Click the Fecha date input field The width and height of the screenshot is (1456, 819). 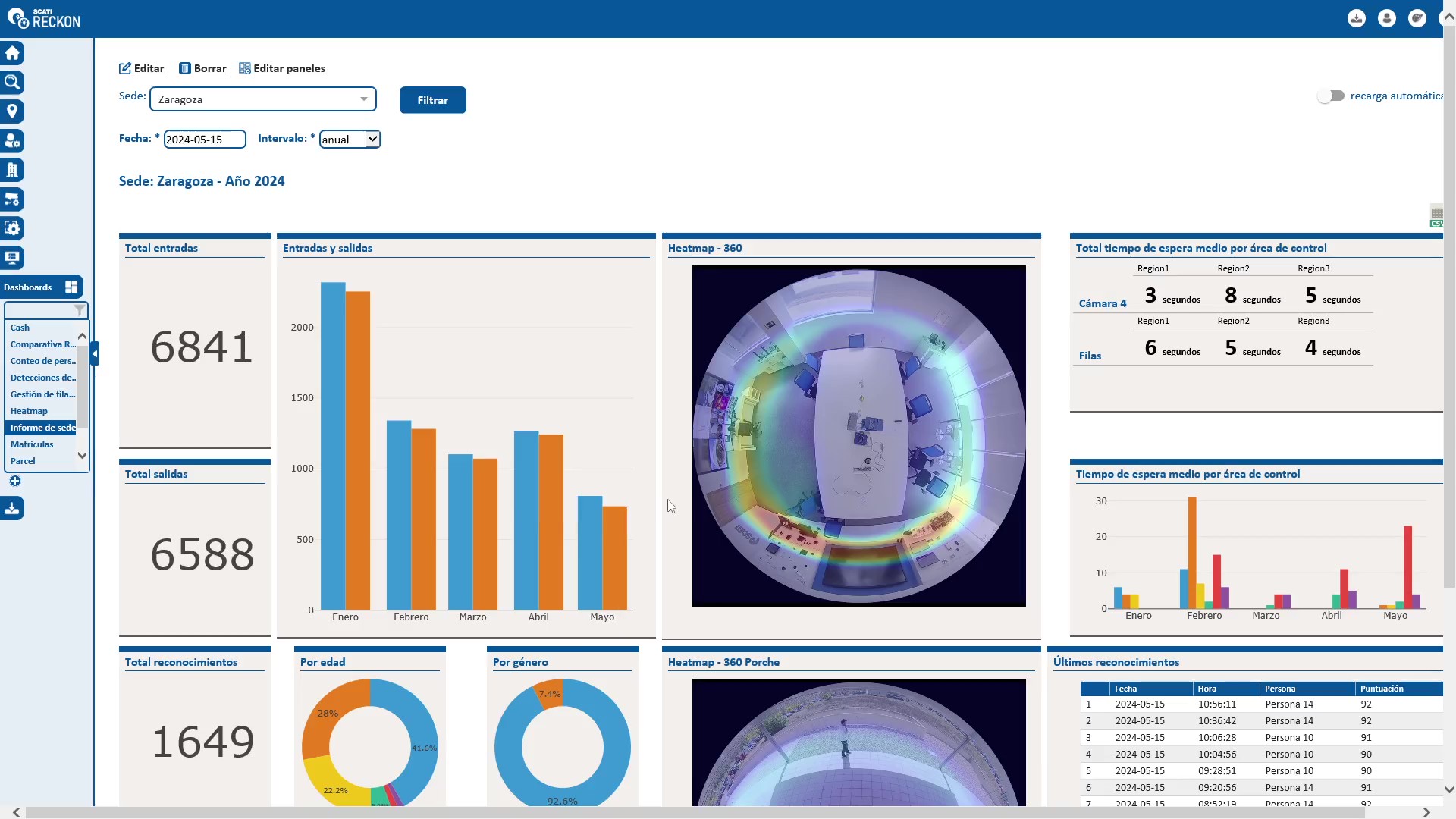coord(205,140)
